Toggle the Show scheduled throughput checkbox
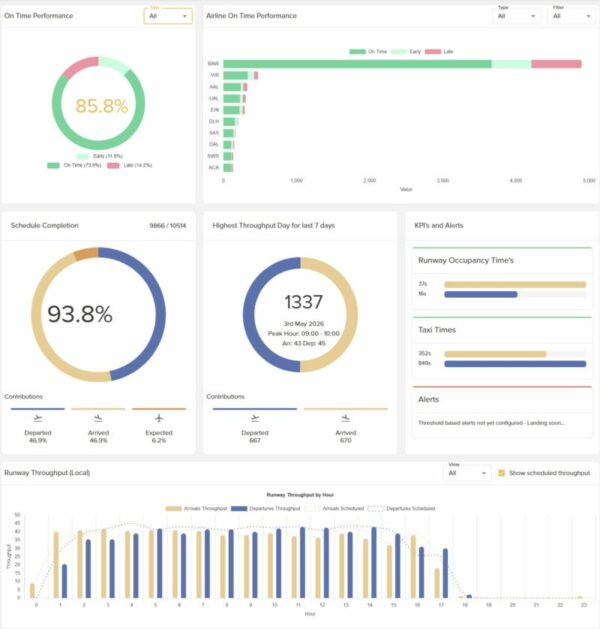Viewport: 600px width, 629px height. [x=501, y=473]
